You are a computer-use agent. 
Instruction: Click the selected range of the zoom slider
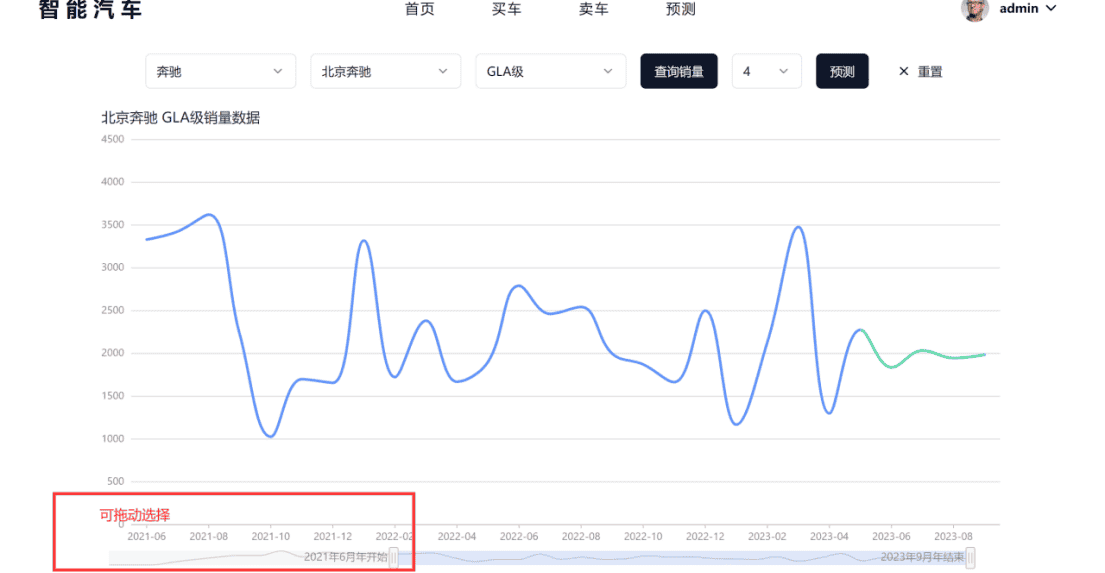pyautogui.click(x=682, y=557)
